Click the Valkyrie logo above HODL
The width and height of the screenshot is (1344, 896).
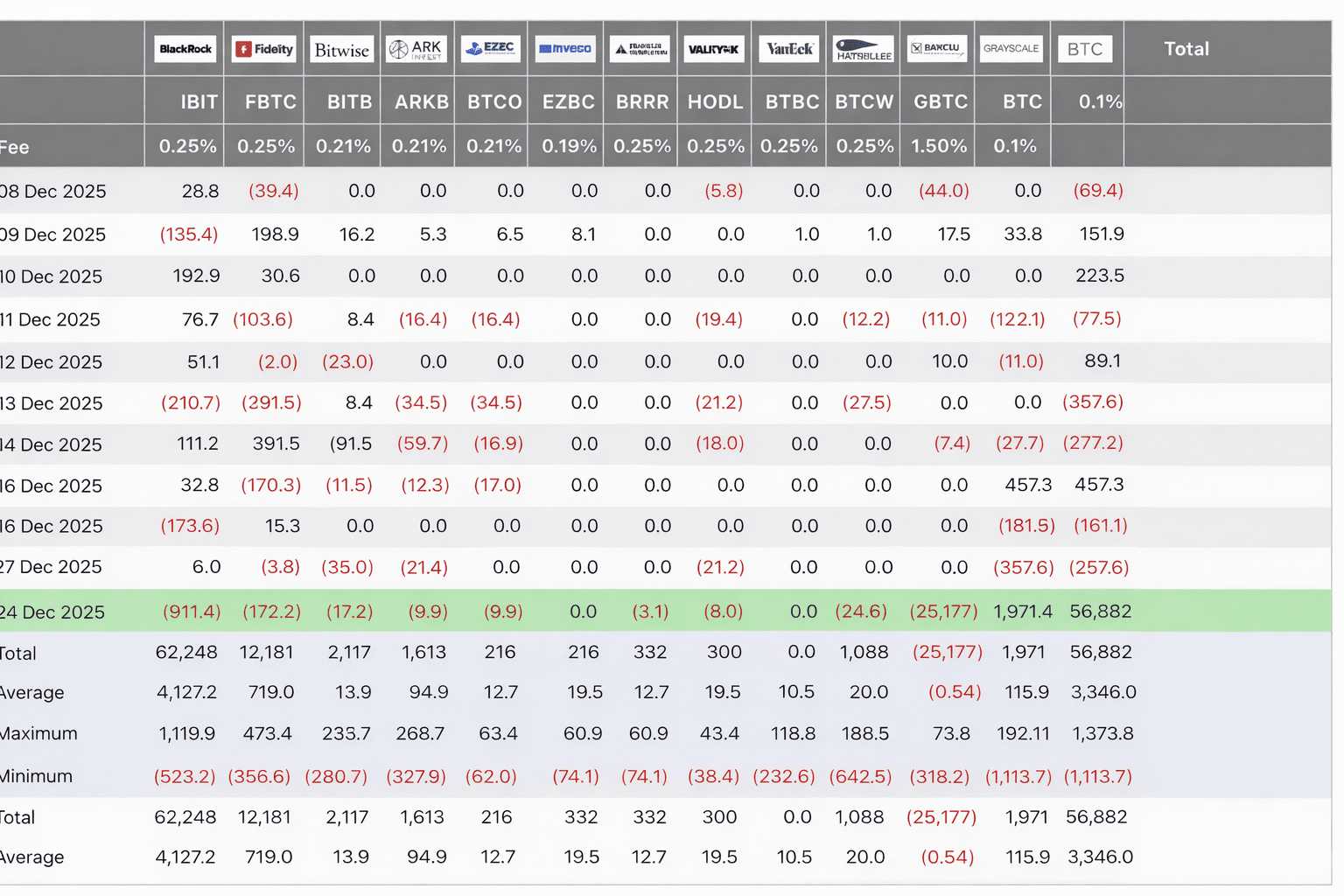[713, 49]
